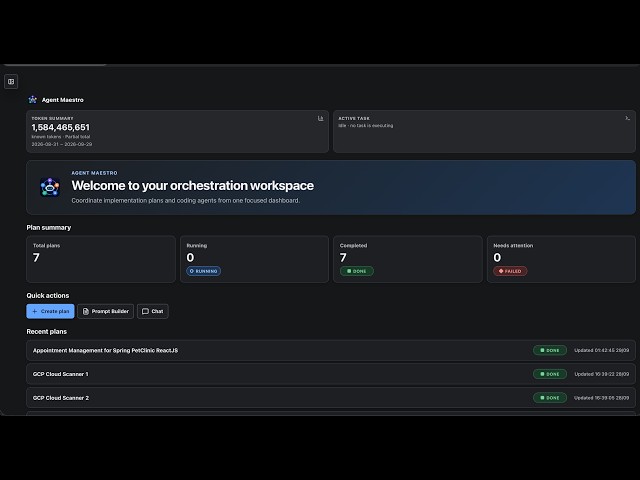Click the updated timestamp on GCP Cloud Scanner 1
The image size is (640, 480).
pyautogui.click(x=602, y=374)
